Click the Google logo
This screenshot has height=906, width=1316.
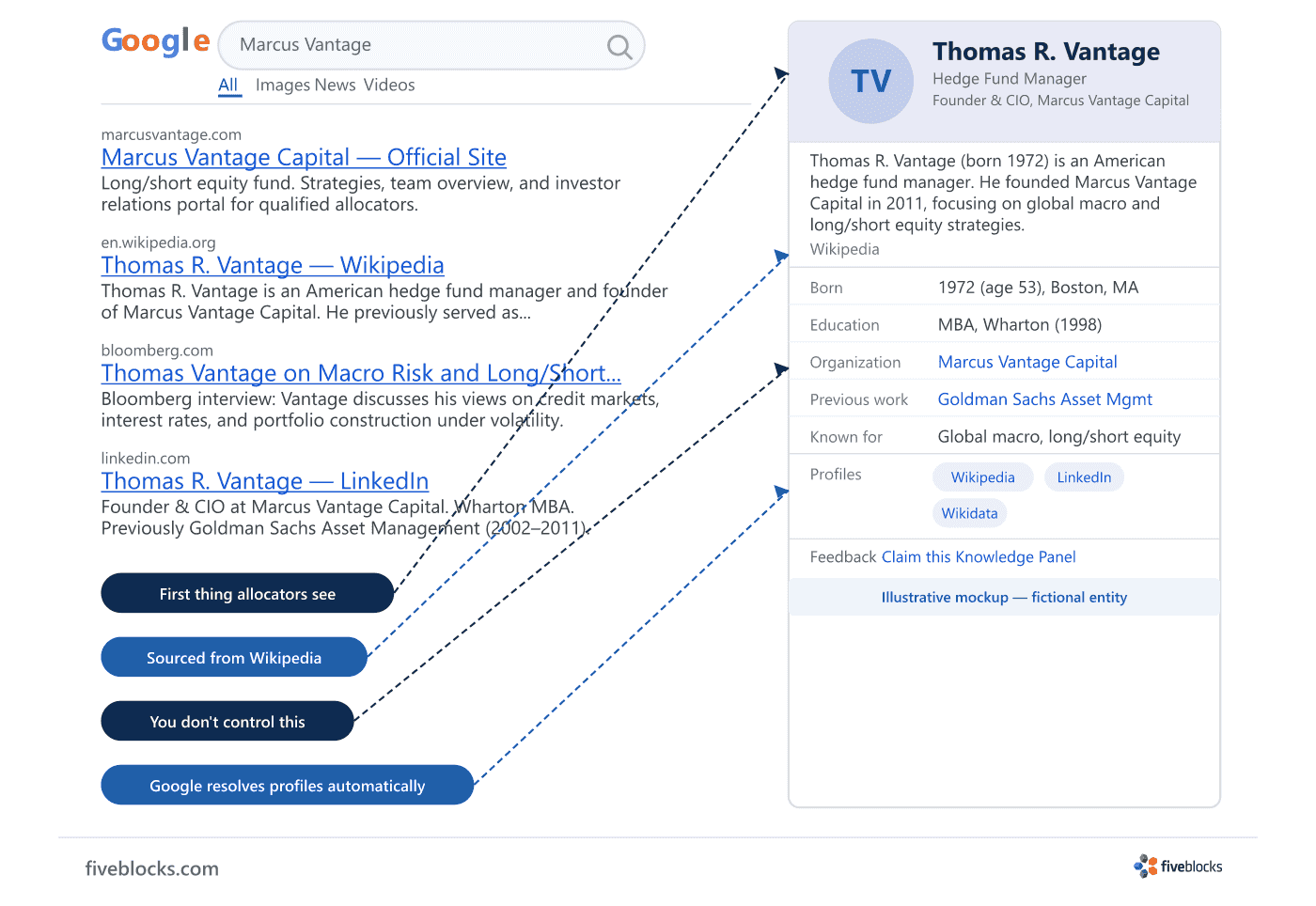pos(156,42)
